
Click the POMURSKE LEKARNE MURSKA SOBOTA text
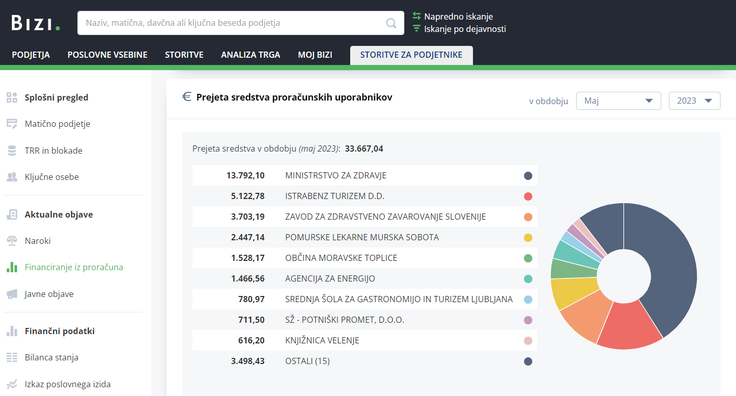(x=362, y=237)
